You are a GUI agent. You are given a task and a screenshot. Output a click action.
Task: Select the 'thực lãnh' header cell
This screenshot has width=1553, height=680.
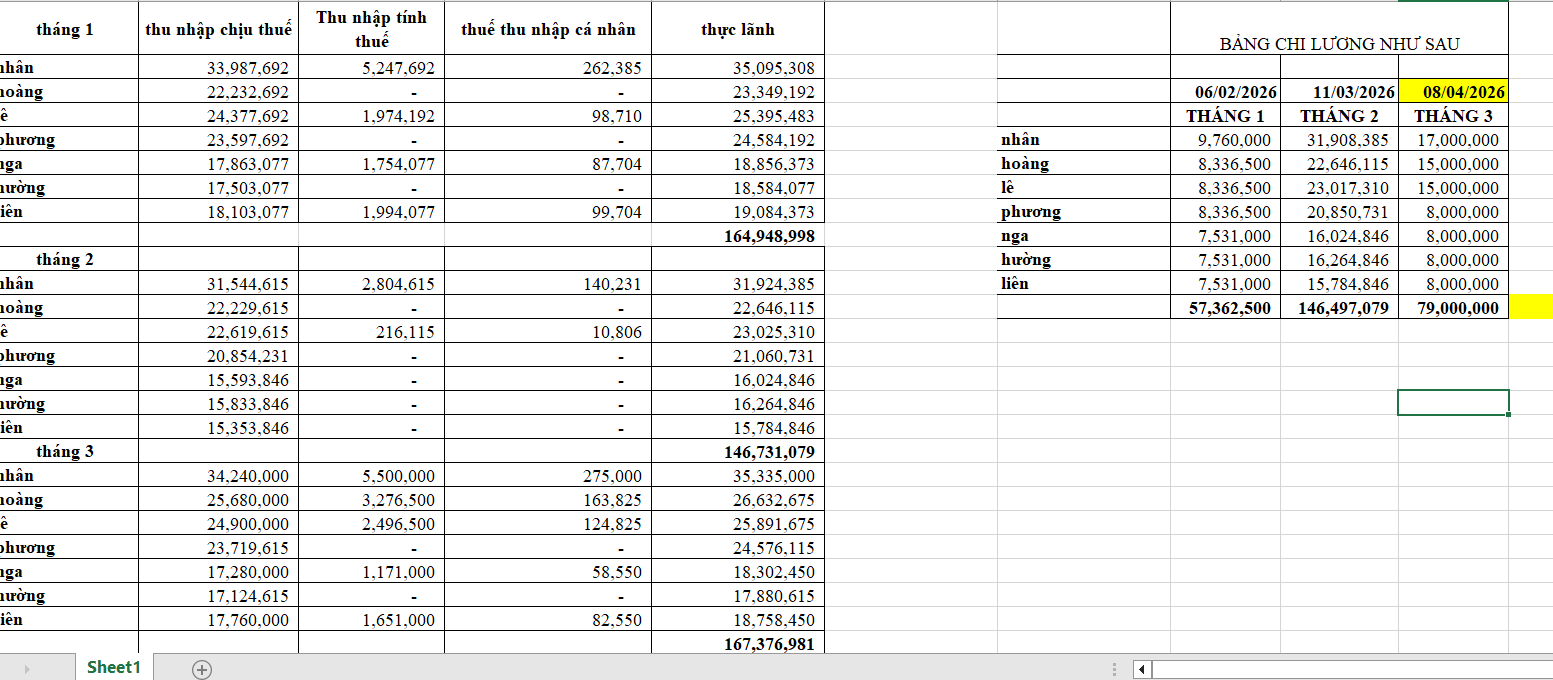click(738, 29)
